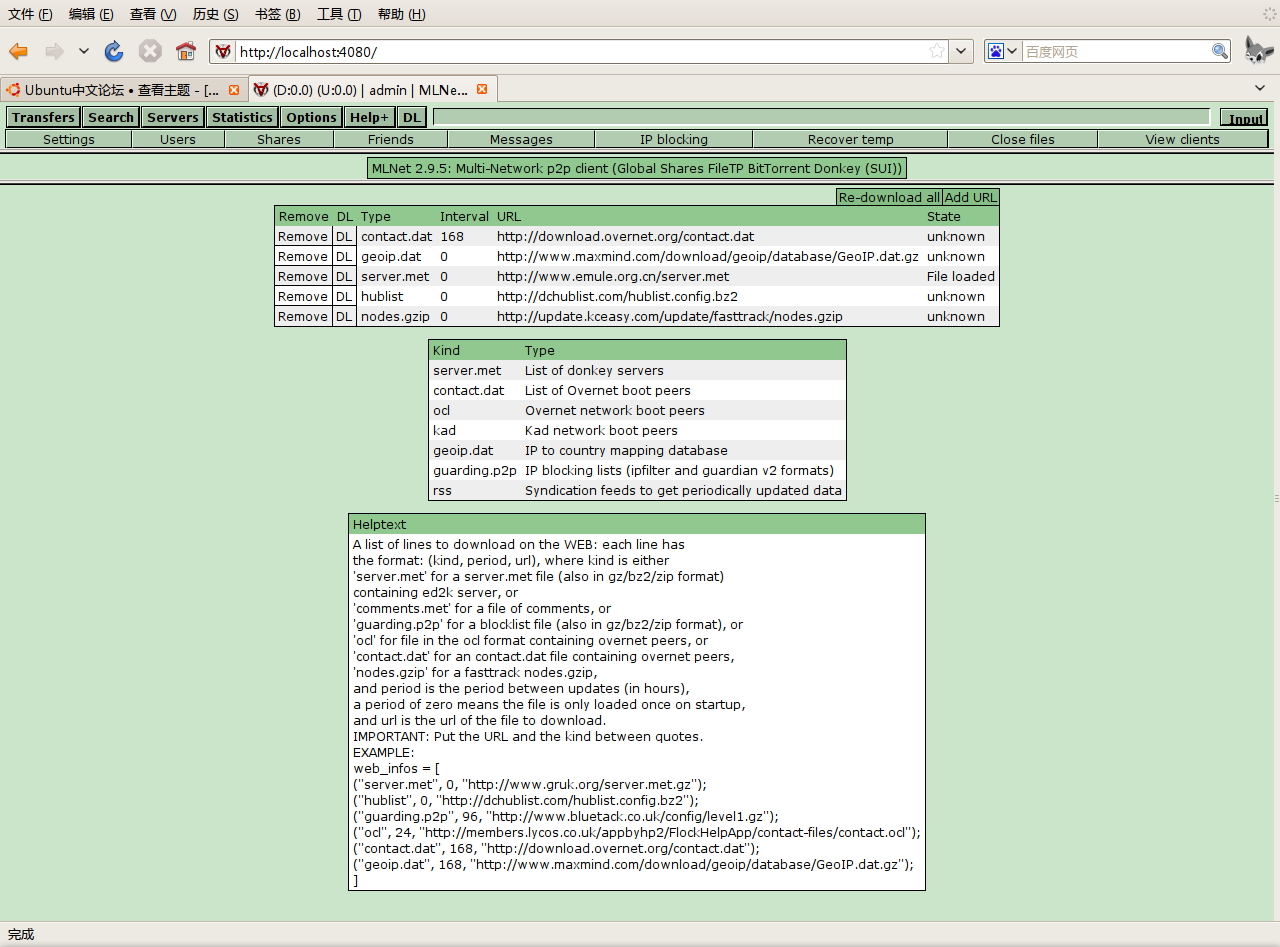This screenshot has height=947, width=1280.
Task: Click the Statistics button
Action: tap(242, 117)
